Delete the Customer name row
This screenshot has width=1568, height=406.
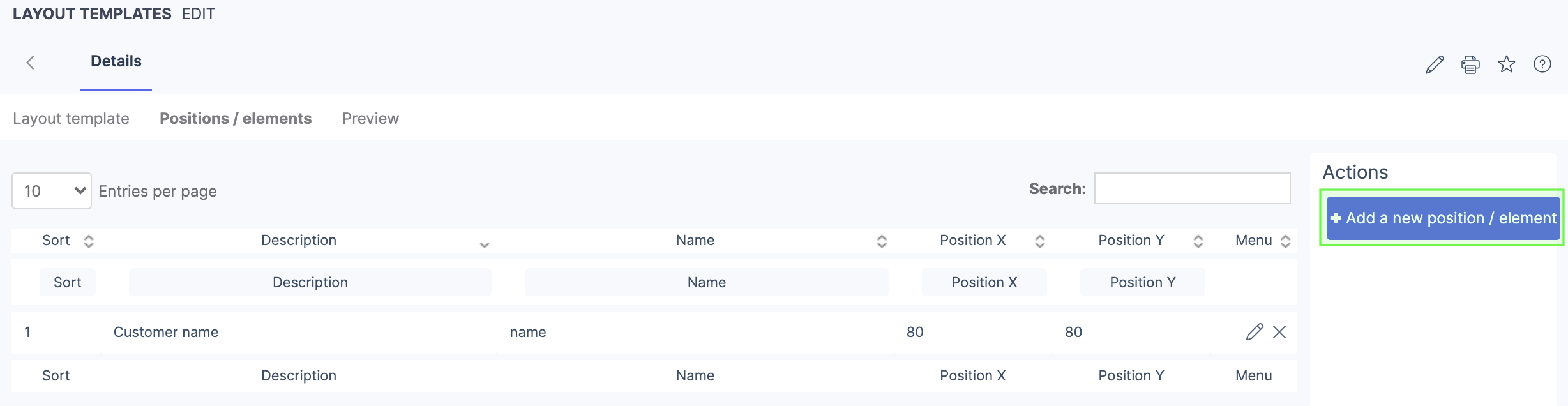[1279, 332]
